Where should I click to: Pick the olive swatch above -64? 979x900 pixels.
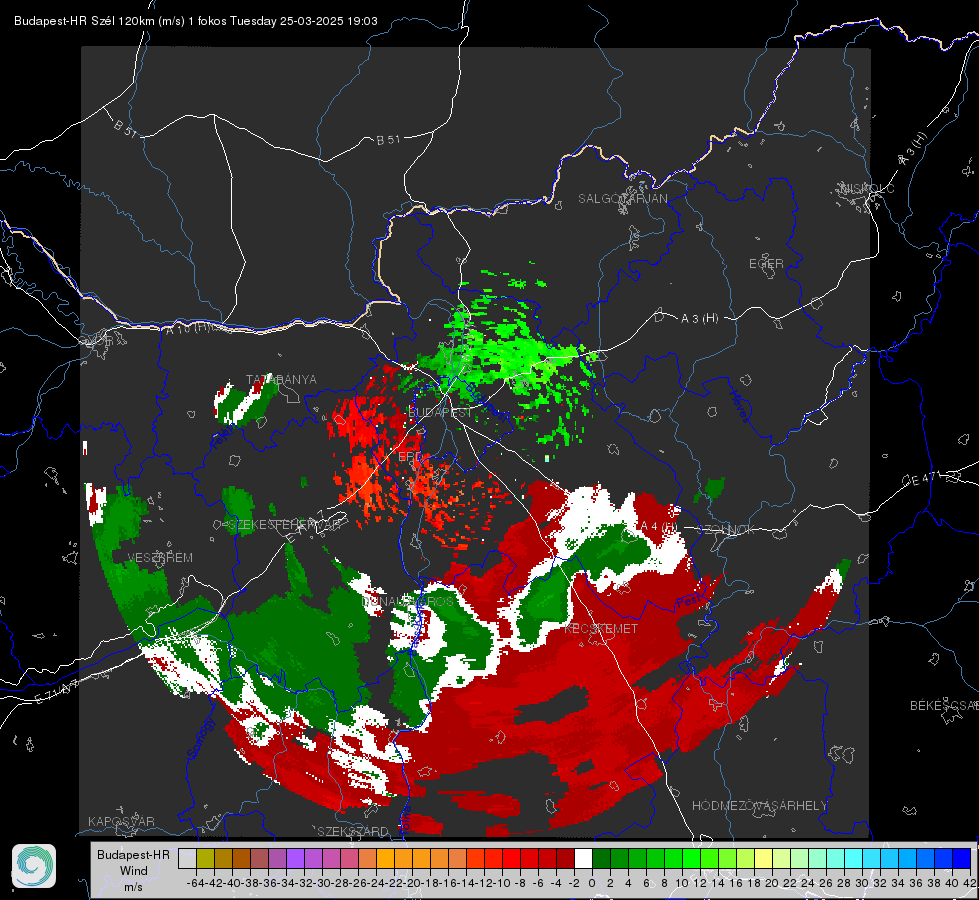(x=205, y=859)
